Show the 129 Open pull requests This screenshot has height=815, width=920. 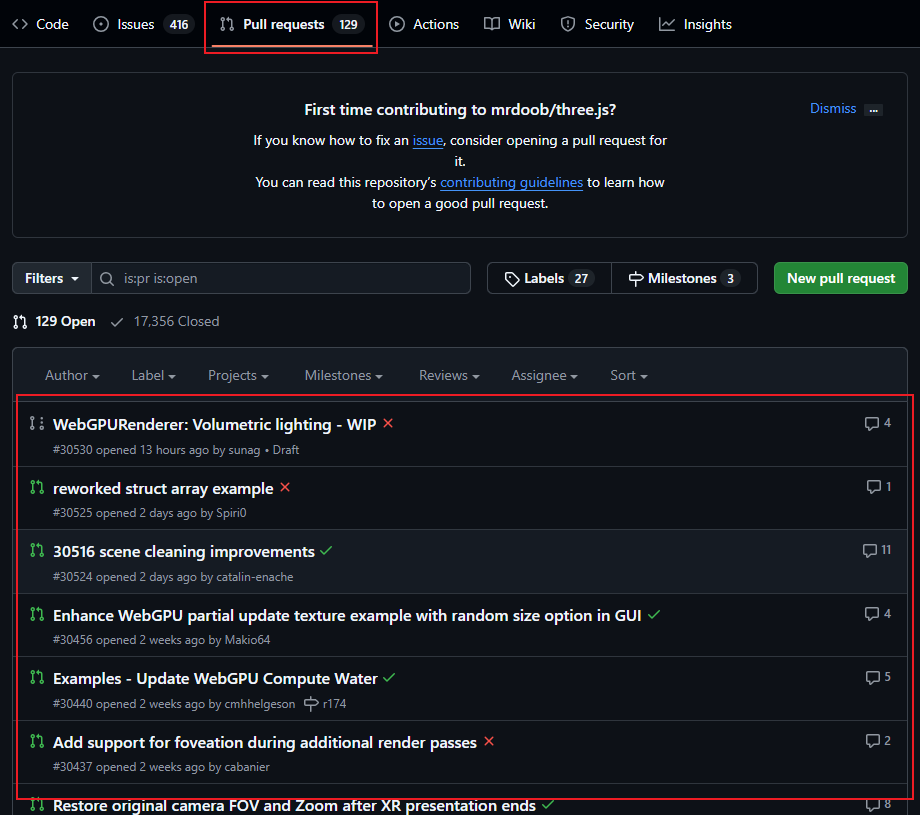54,322
